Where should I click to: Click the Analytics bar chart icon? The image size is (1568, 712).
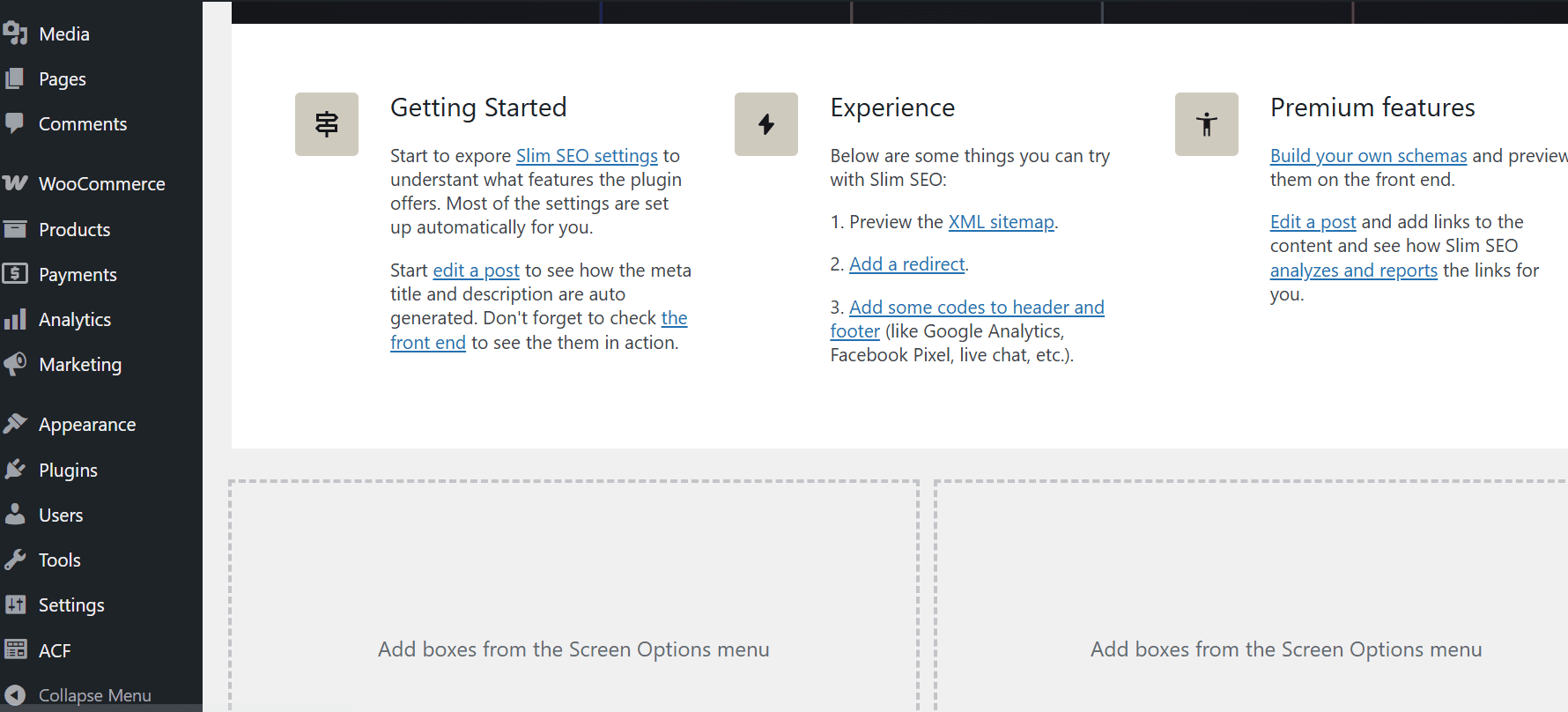pyautogui.click(x=15, y=319)
